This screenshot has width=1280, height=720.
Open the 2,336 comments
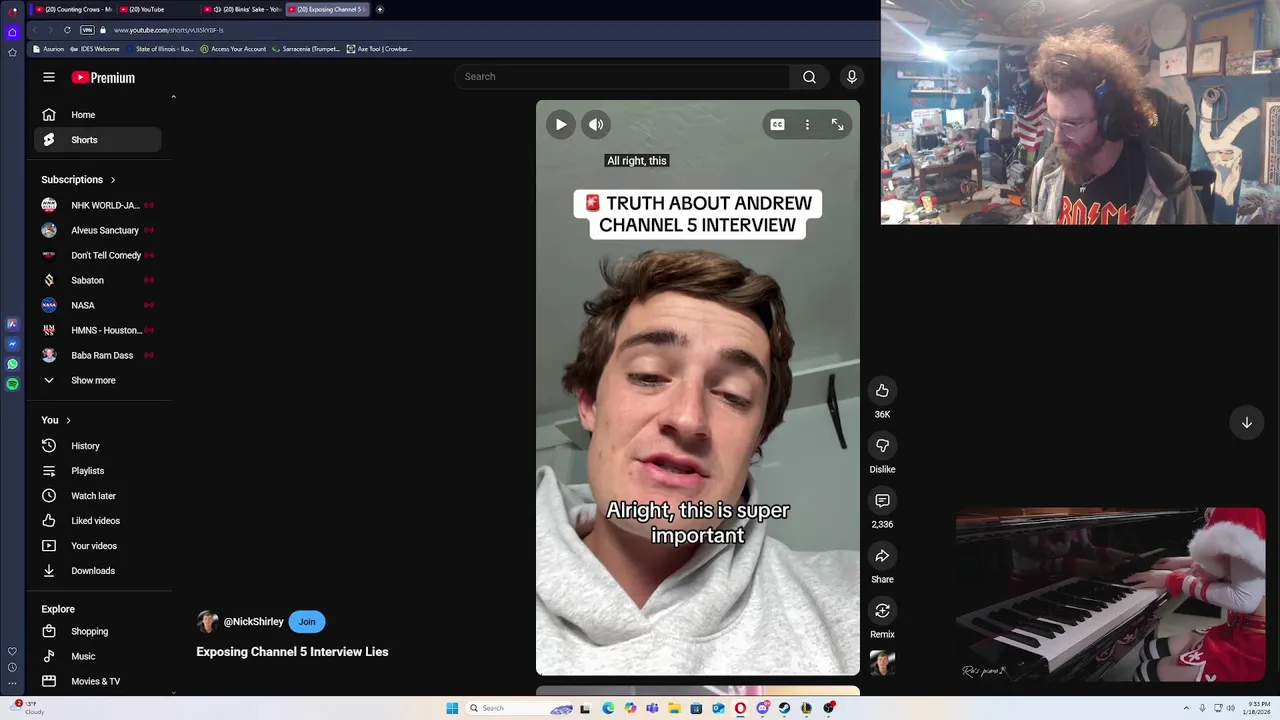(x=882, y=501)
